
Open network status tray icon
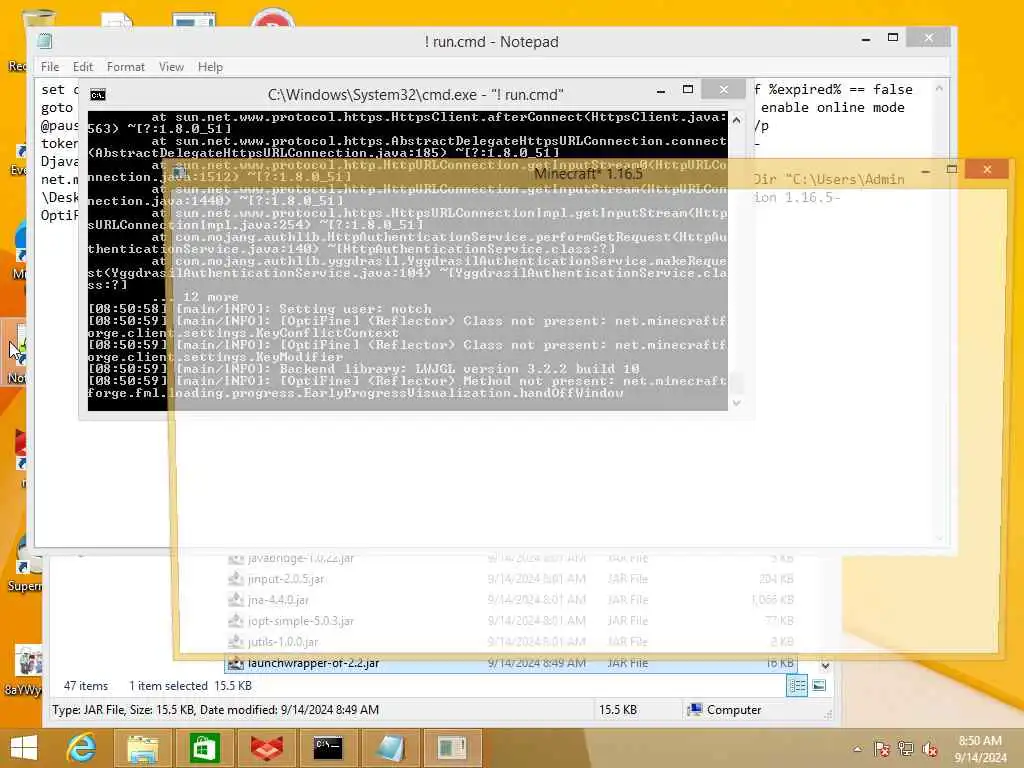(906, 749)
